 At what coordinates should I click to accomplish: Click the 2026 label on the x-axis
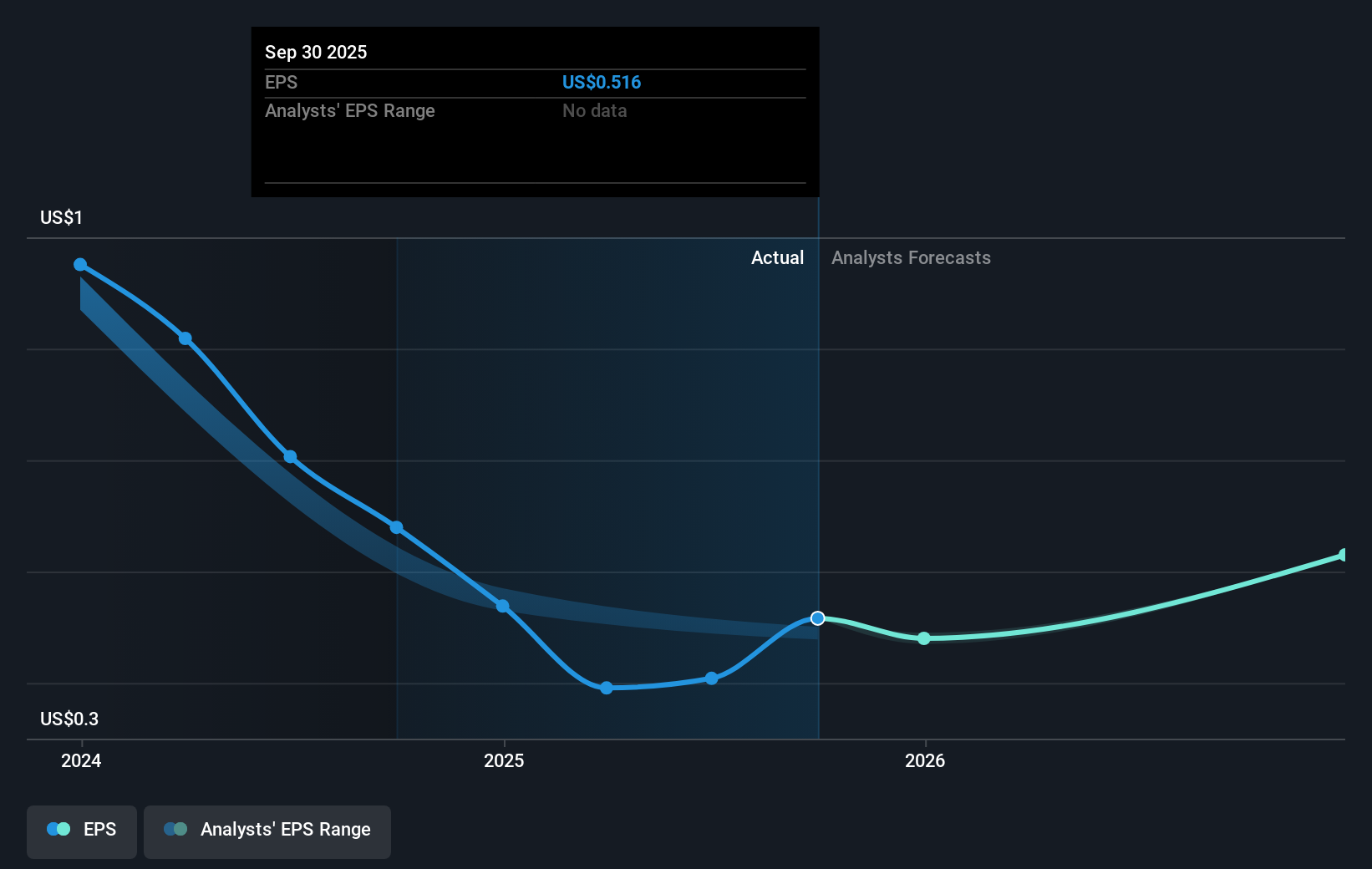(x=924, y=761)
